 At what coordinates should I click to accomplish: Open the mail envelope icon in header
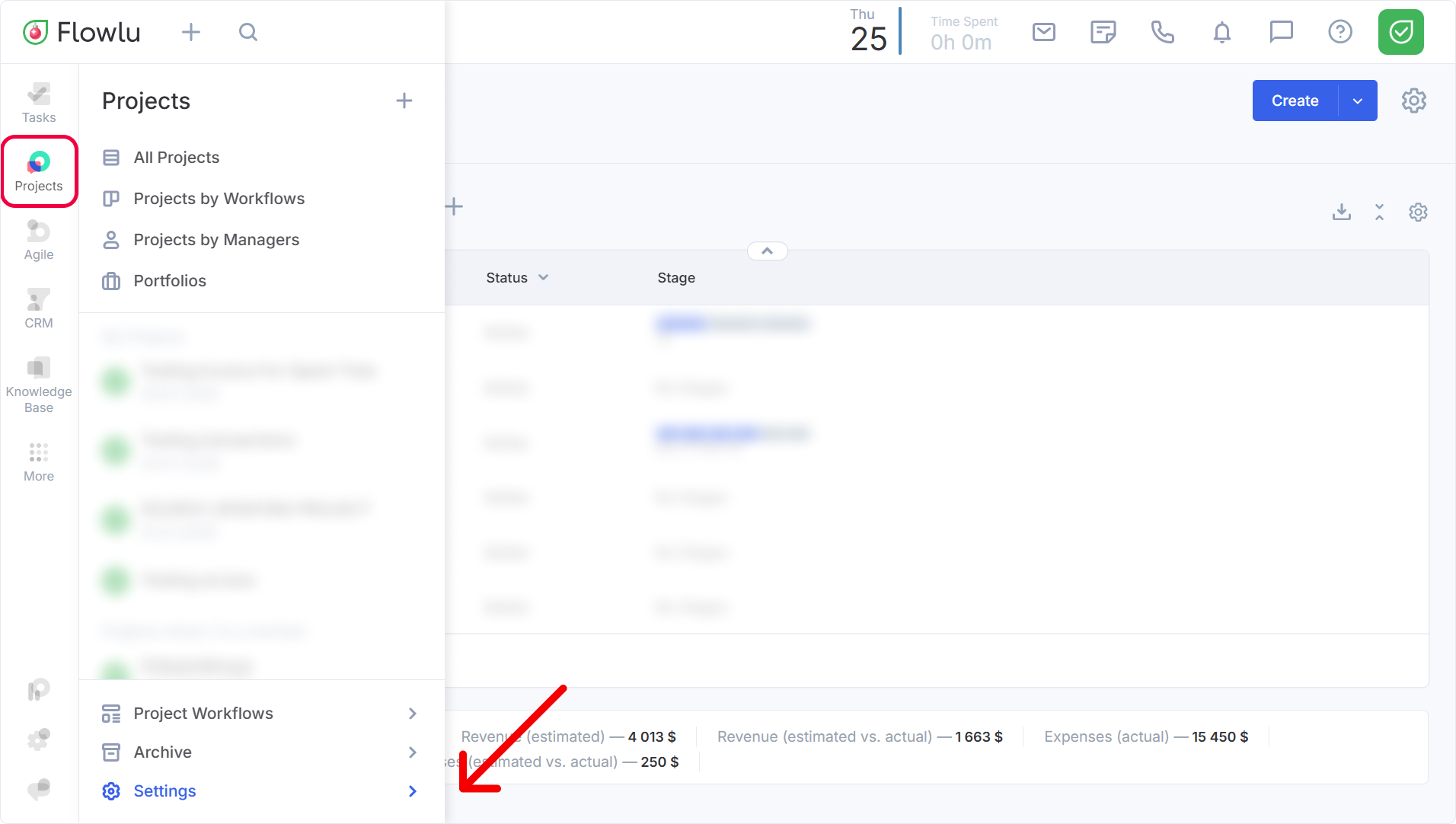[1043, 32]
